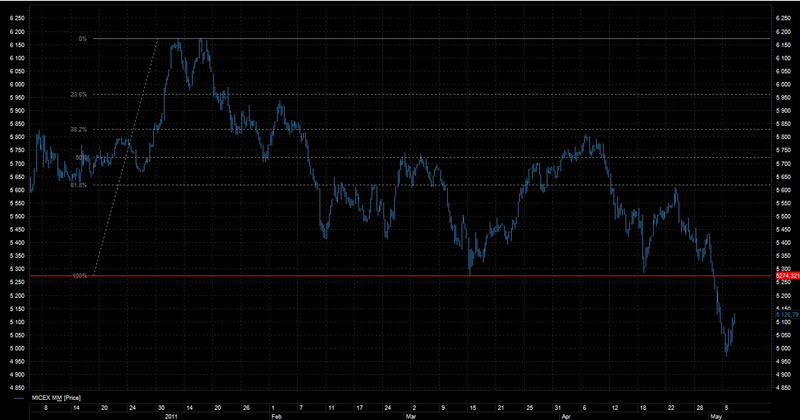
Task: Click 6 250 on the left price axis
Action: [x=17, y=18]
